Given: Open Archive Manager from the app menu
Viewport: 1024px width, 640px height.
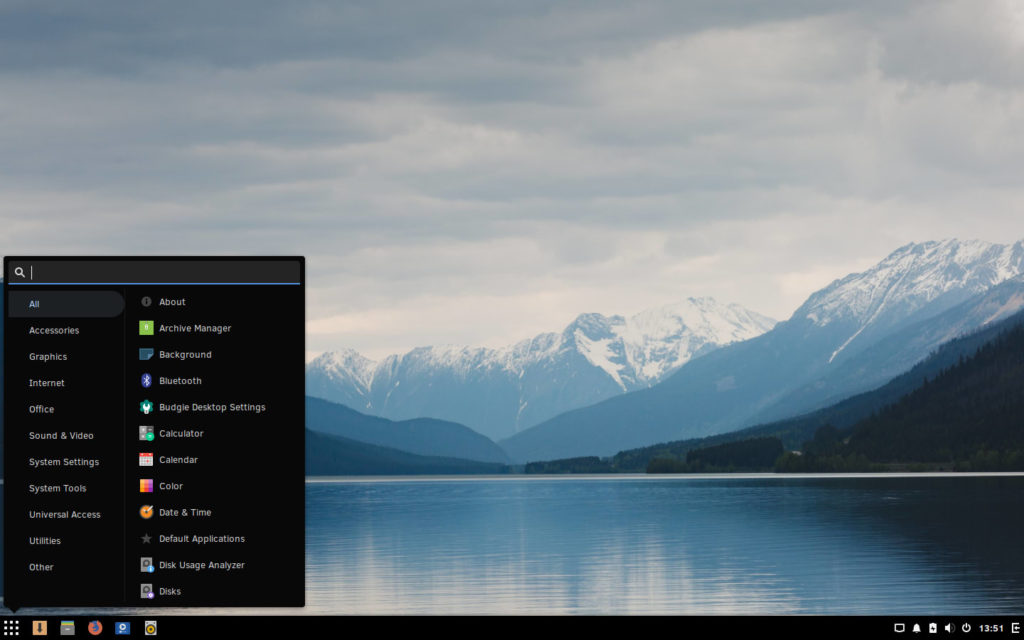Looking at the screenshot, I should [195, 328].
